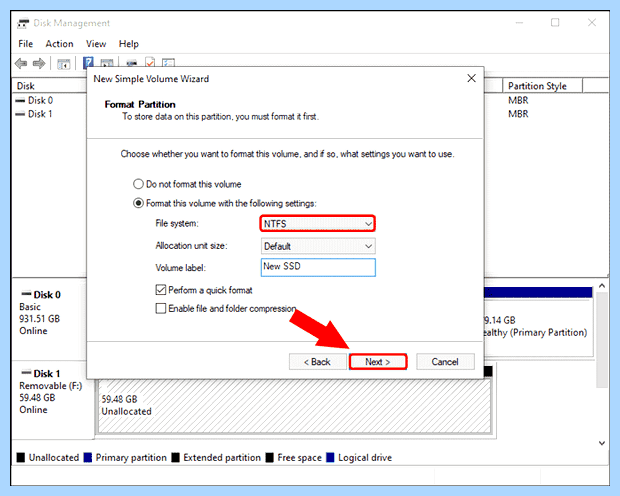Click the Show/Hide Action Pane toolbar icon
The width and height of the screenshot is (620, 496).
(107, 63)
